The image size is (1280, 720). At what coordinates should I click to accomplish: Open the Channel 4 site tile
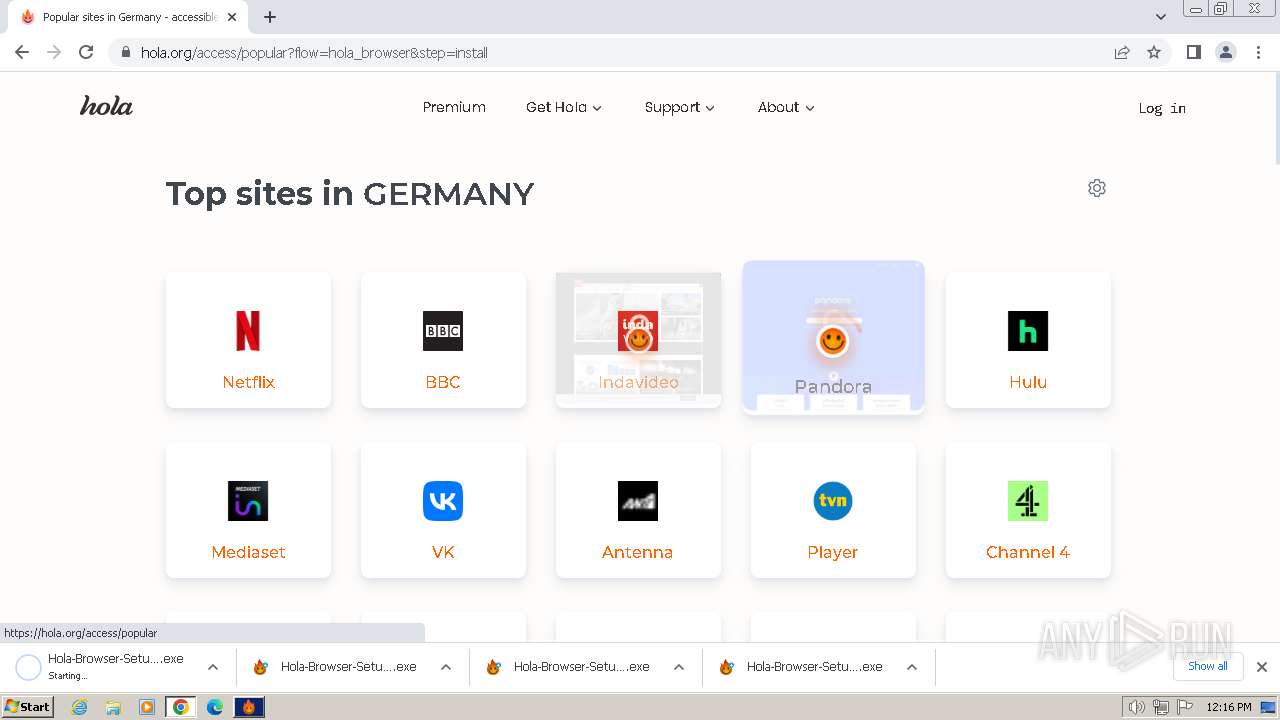point(1028,510)
